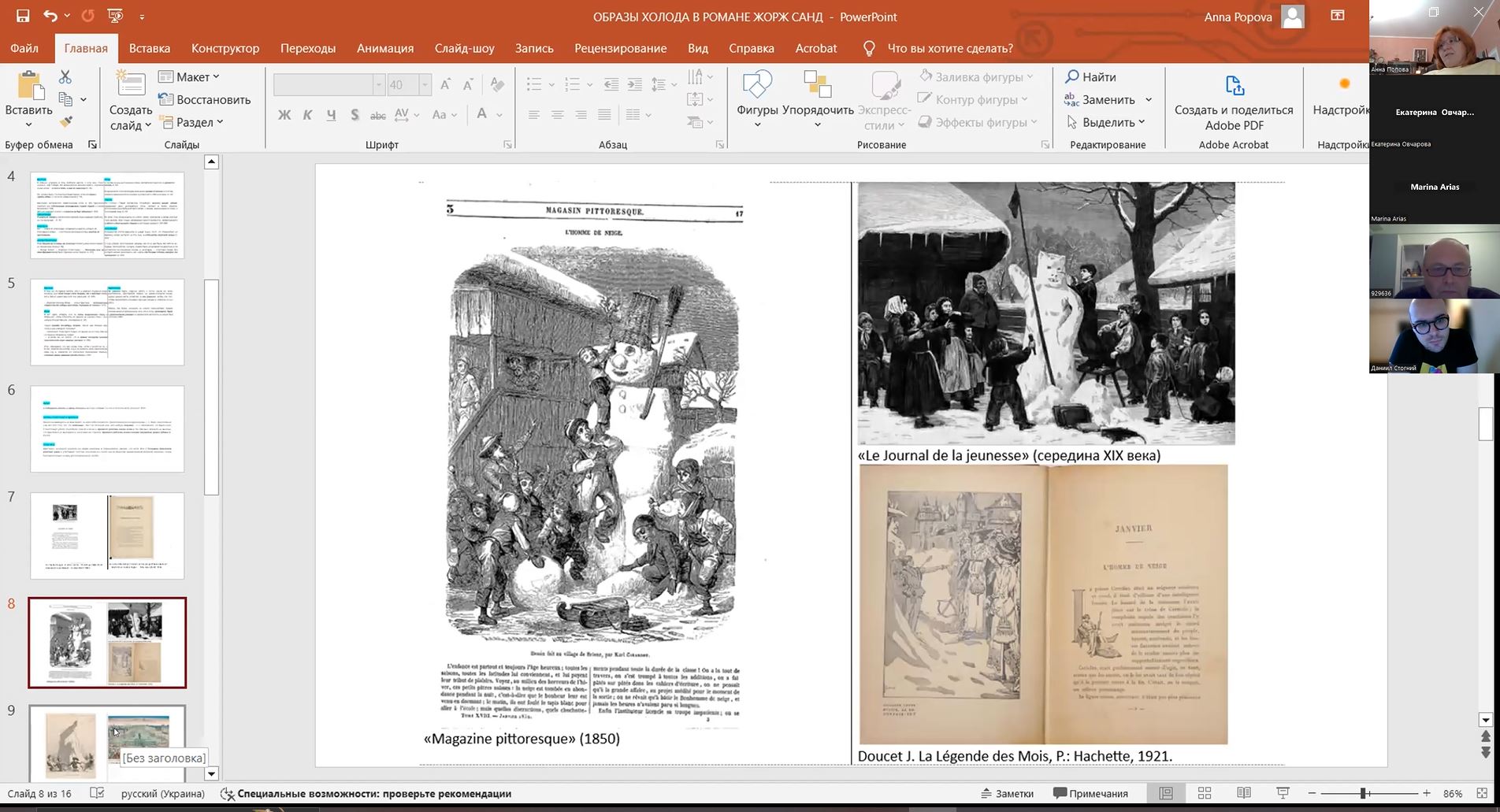Click the Найти find button

point(1091,76)
